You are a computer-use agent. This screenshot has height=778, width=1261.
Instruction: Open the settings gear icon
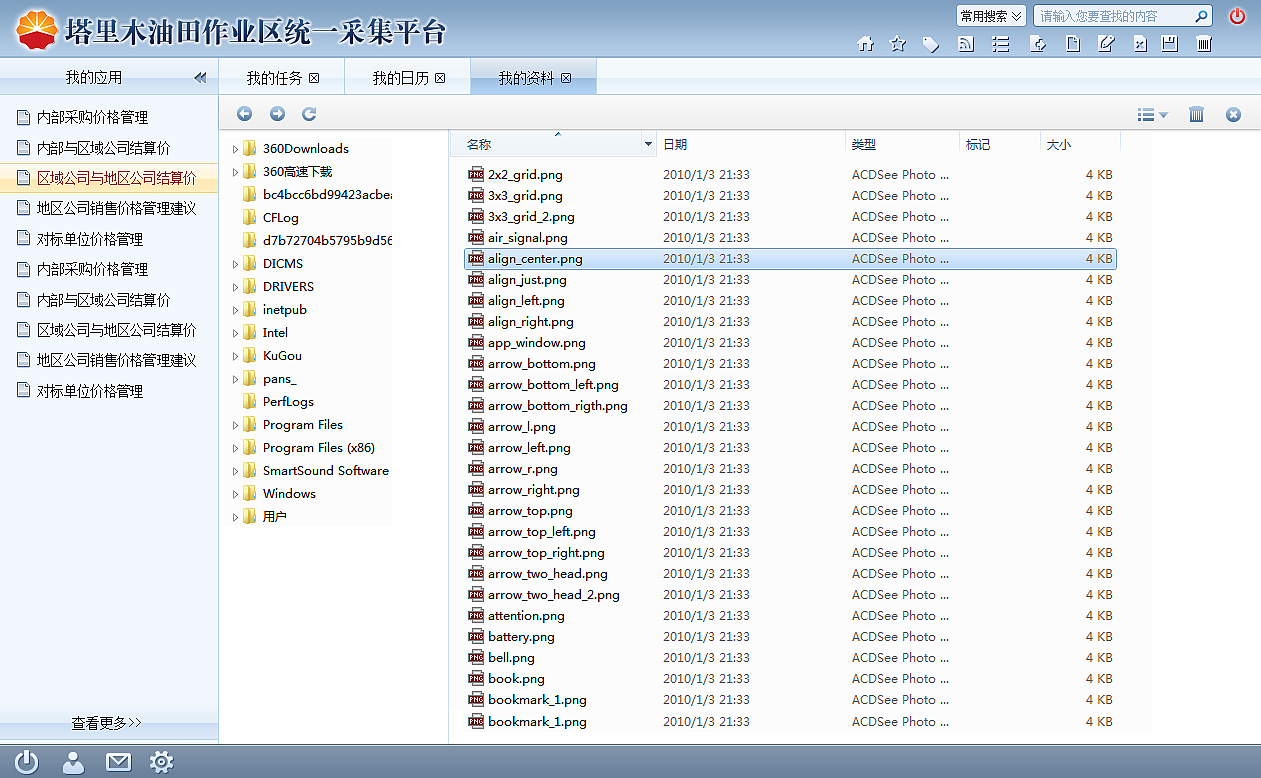[x=161, y=762]
